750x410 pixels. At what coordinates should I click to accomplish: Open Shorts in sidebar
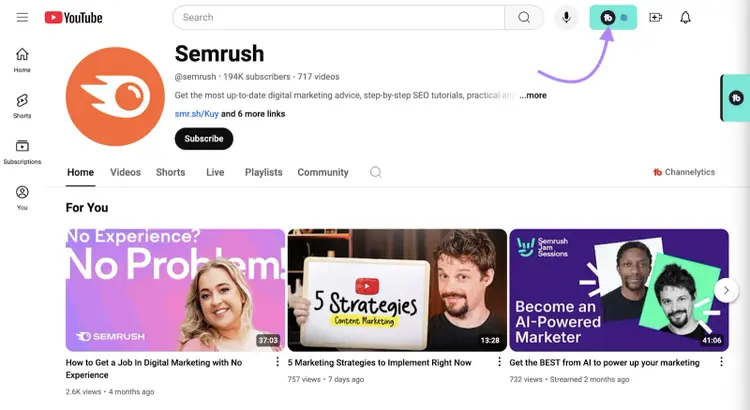click(22, 106)
